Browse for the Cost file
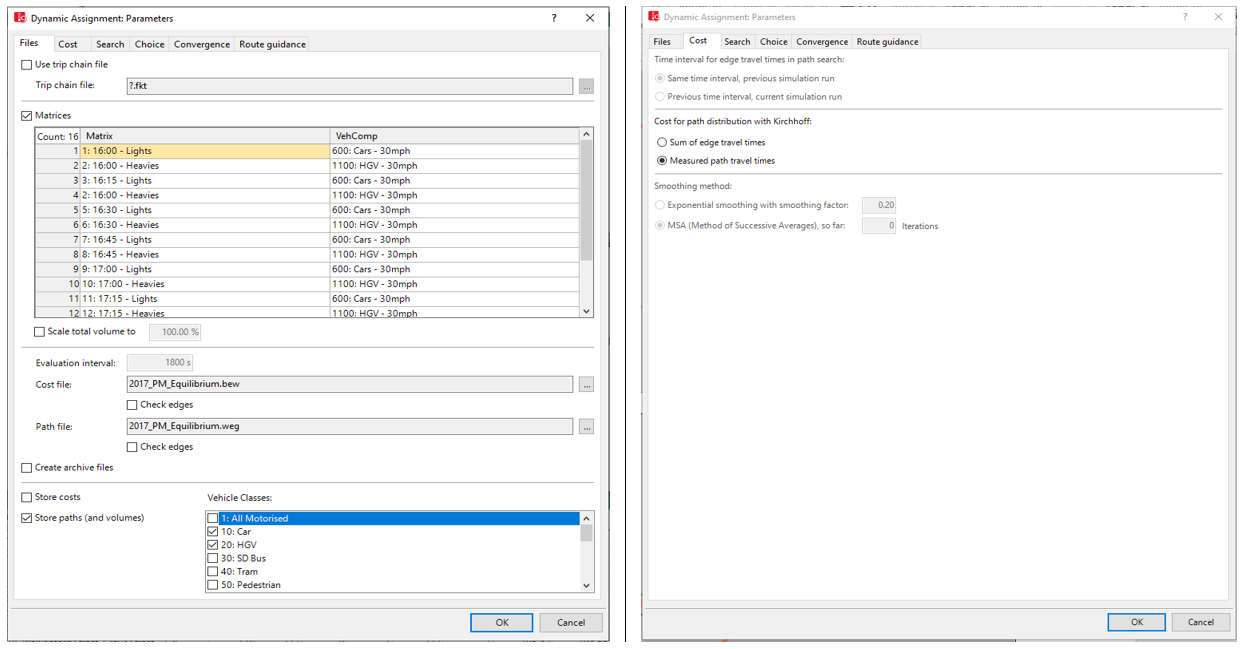This screenshot has width=1247, height=649. pos(586,384)
